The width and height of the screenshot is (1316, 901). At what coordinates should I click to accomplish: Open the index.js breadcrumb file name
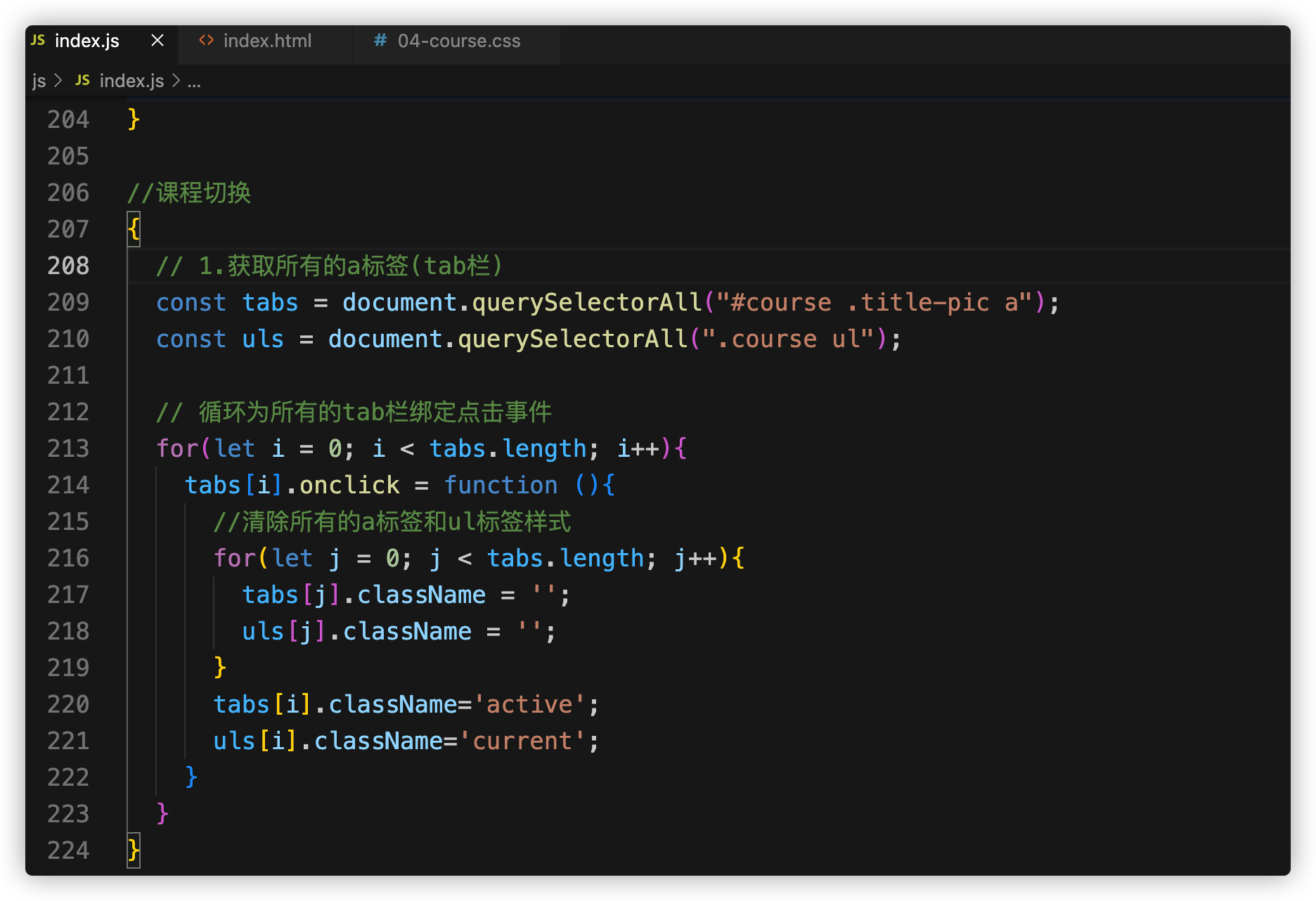click(x=131, y=81)
